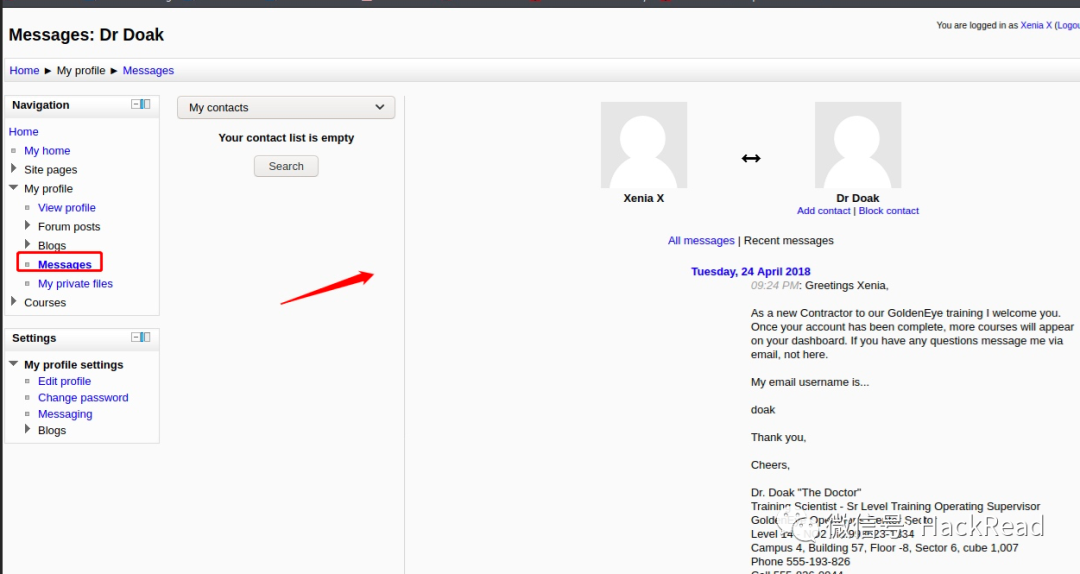Expand Forum posts under My profile
1080x574 pixels.
[x=28, y=225]
